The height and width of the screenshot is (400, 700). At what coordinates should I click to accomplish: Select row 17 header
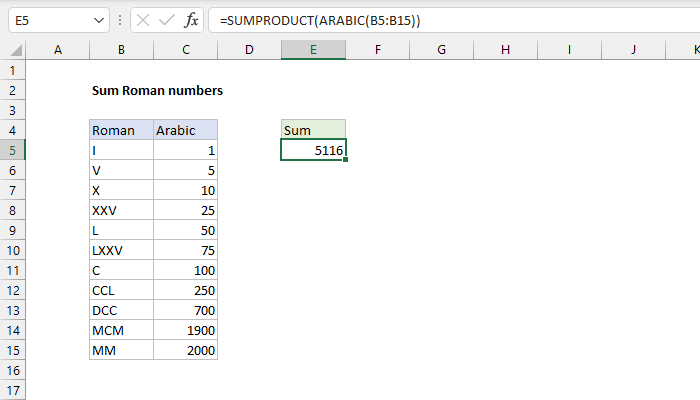(12, 390)
